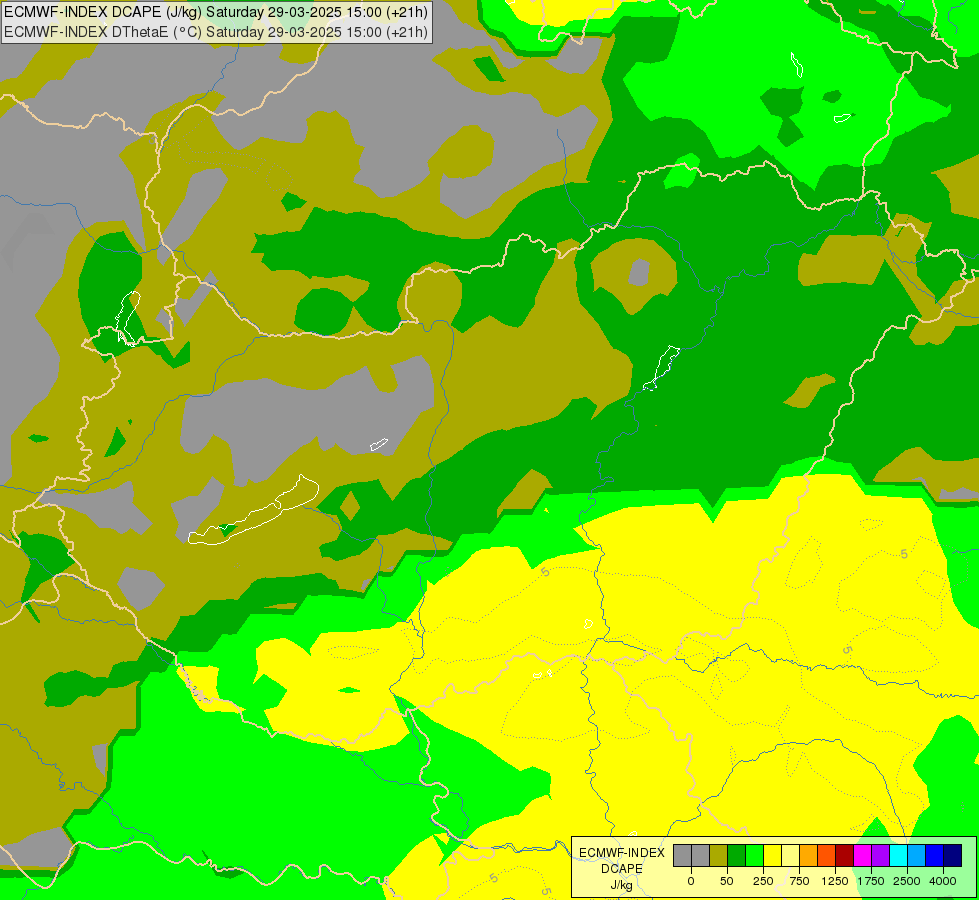Click the legend label 1250
This screenshot has height=900, width=979.
835,881
